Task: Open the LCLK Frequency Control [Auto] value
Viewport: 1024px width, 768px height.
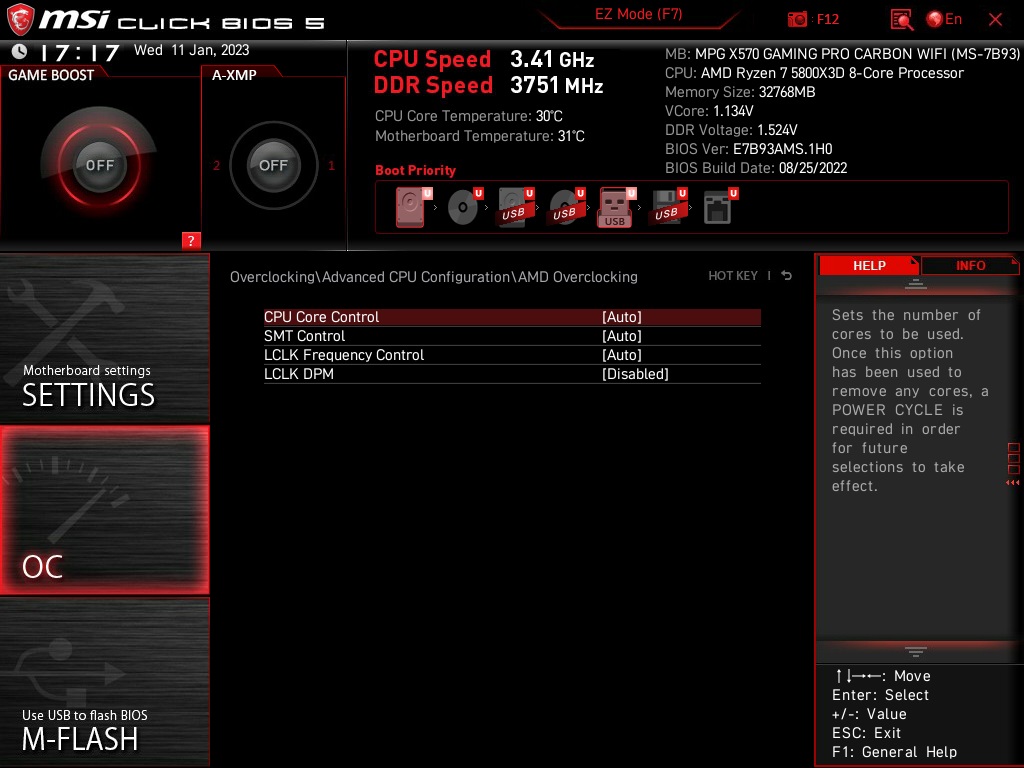Action: [x=622, y=355]
